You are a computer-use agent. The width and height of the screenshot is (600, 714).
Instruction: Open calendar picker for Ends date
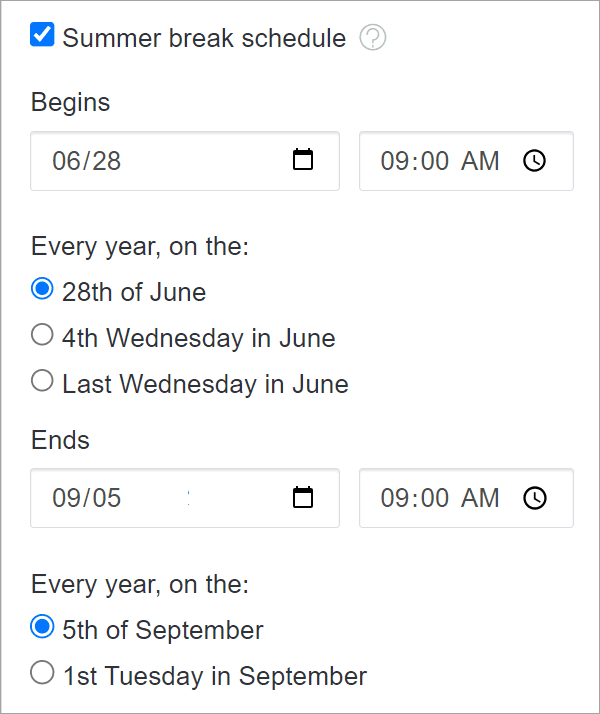tap(303, 497)
